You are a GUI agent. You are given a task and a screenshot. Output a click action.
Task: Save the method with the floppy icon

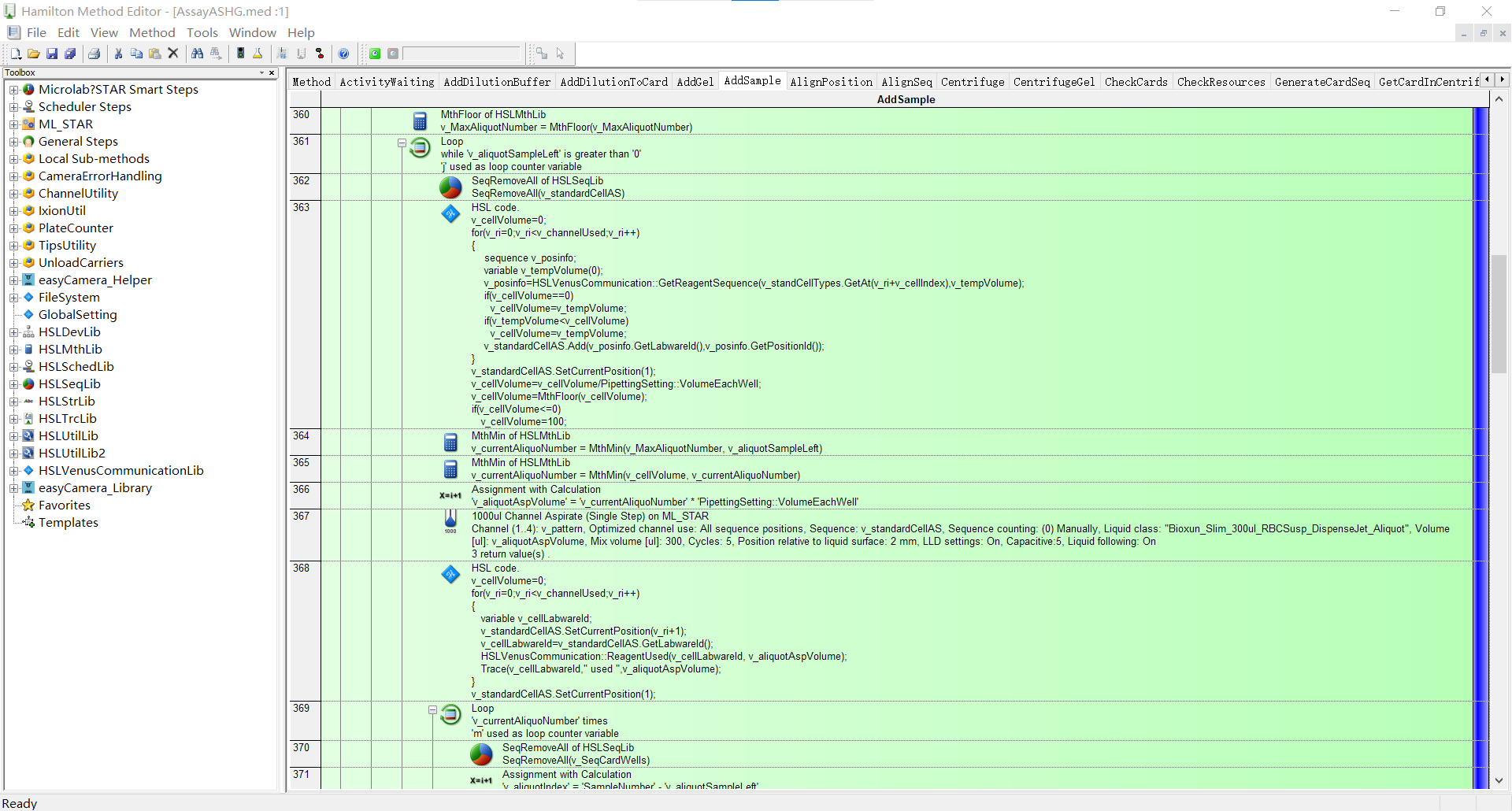[x=52, y=54]
